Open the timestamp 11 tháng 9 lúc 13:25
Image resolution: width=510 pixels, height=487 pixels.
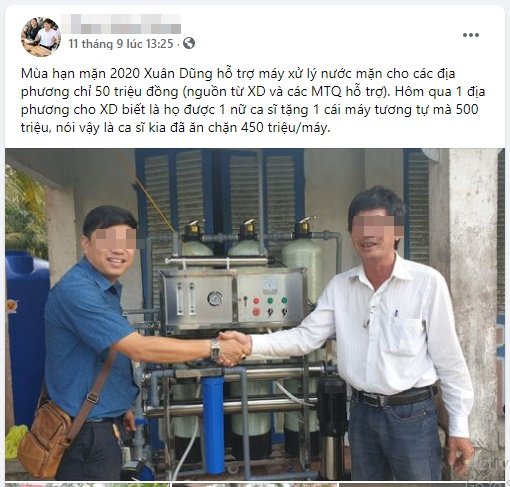point(121,44)
